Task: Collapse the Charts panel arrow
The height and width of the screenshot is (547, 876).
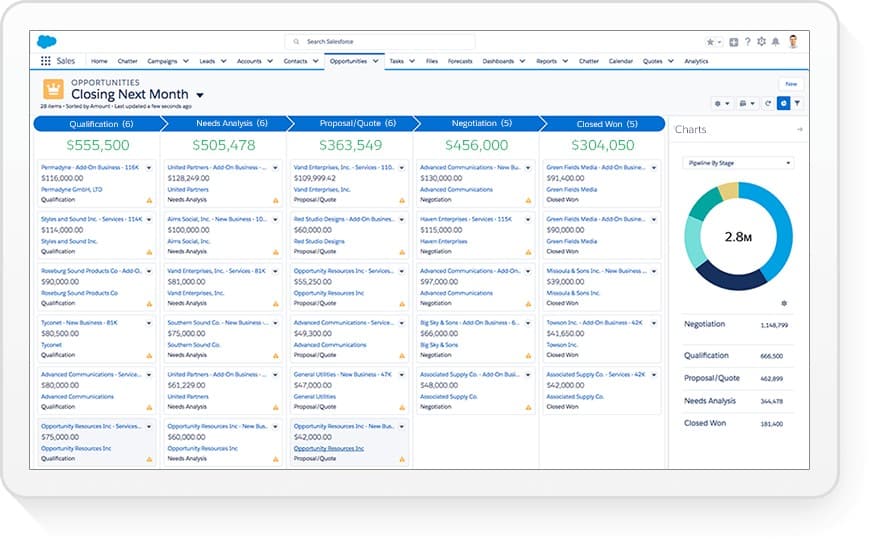Action: tap(799, 129)
